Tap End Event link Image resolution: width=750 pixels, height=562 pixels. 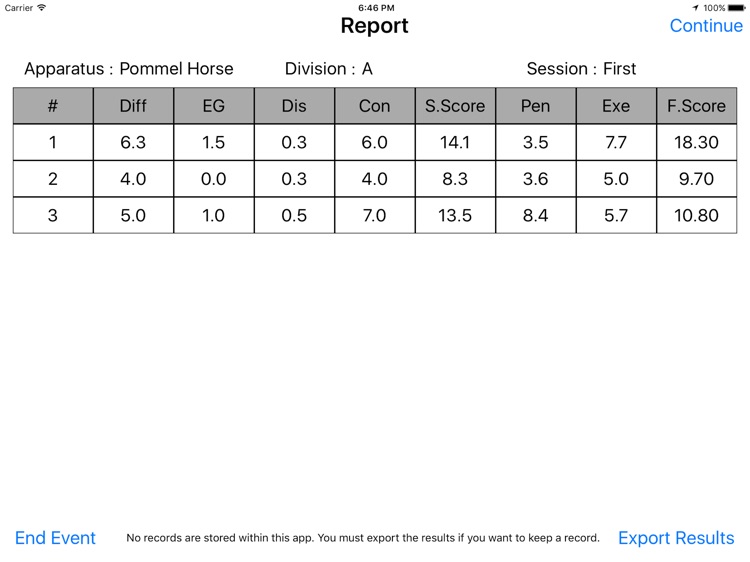click(x=55, y=538)
